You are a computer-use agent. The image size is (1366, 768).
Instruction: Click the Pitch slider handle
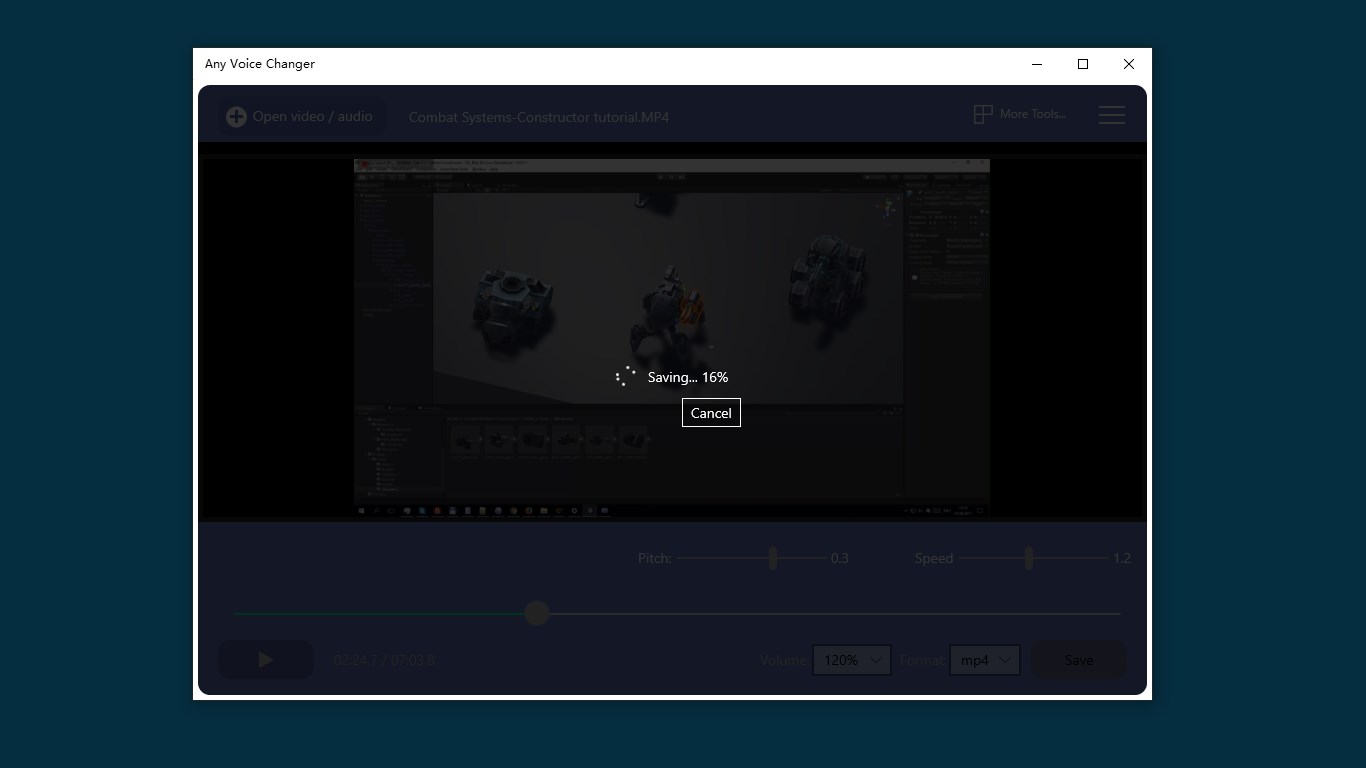772,557
